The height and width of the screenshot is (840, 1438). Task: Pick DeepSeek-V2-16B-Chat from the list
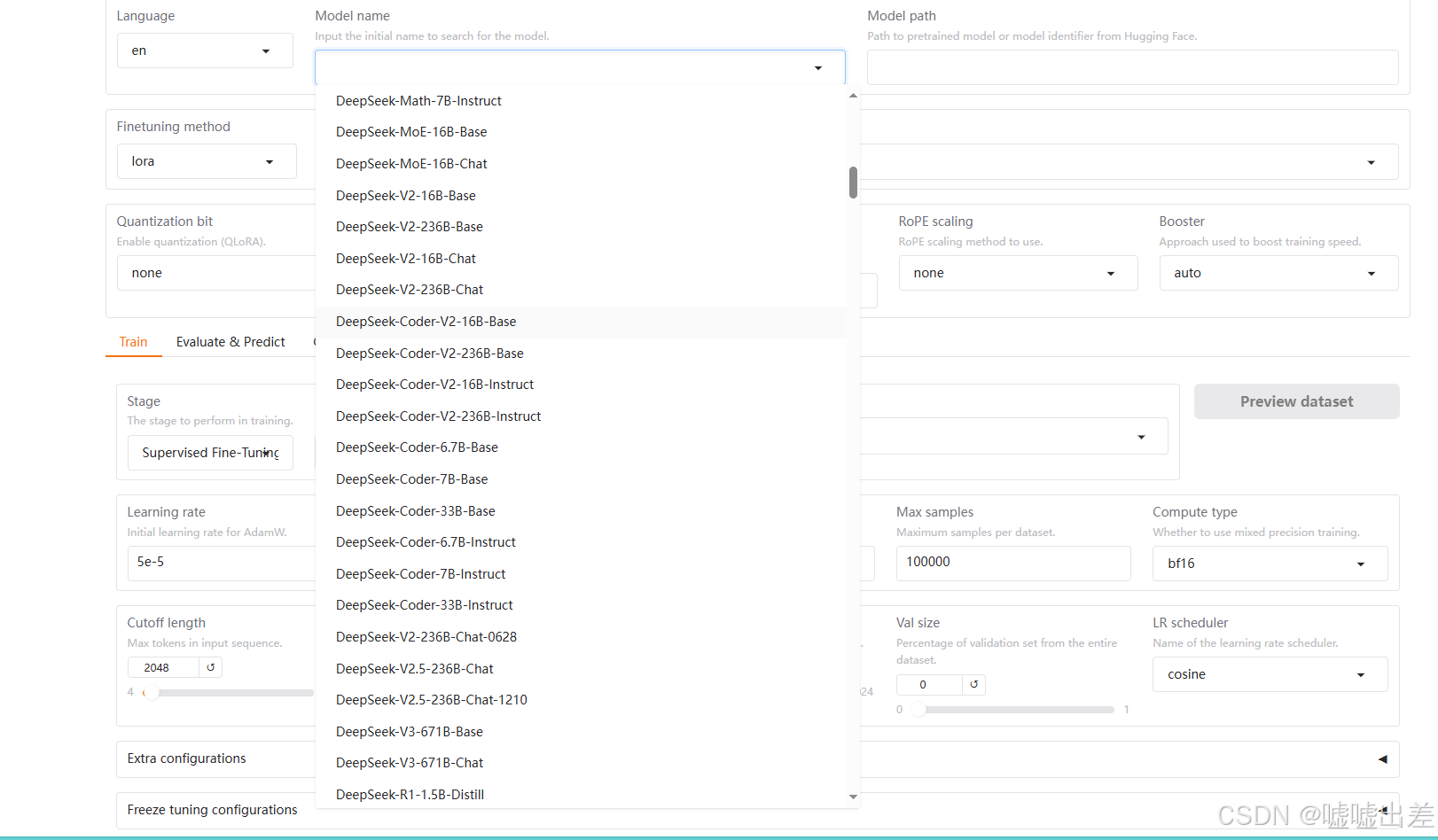[x=581, y=259]
